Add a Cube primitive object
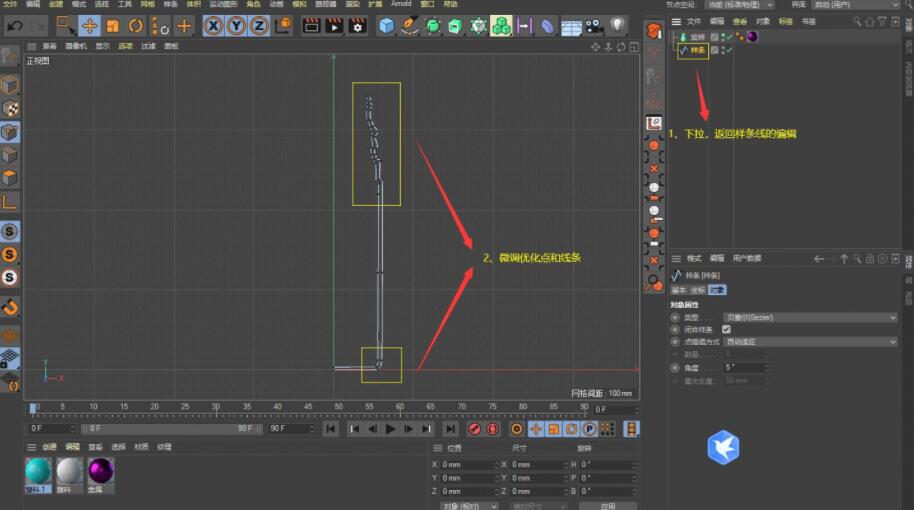Image resolution: width=914 pixels, height=510 pixels. tap(386, 26)
